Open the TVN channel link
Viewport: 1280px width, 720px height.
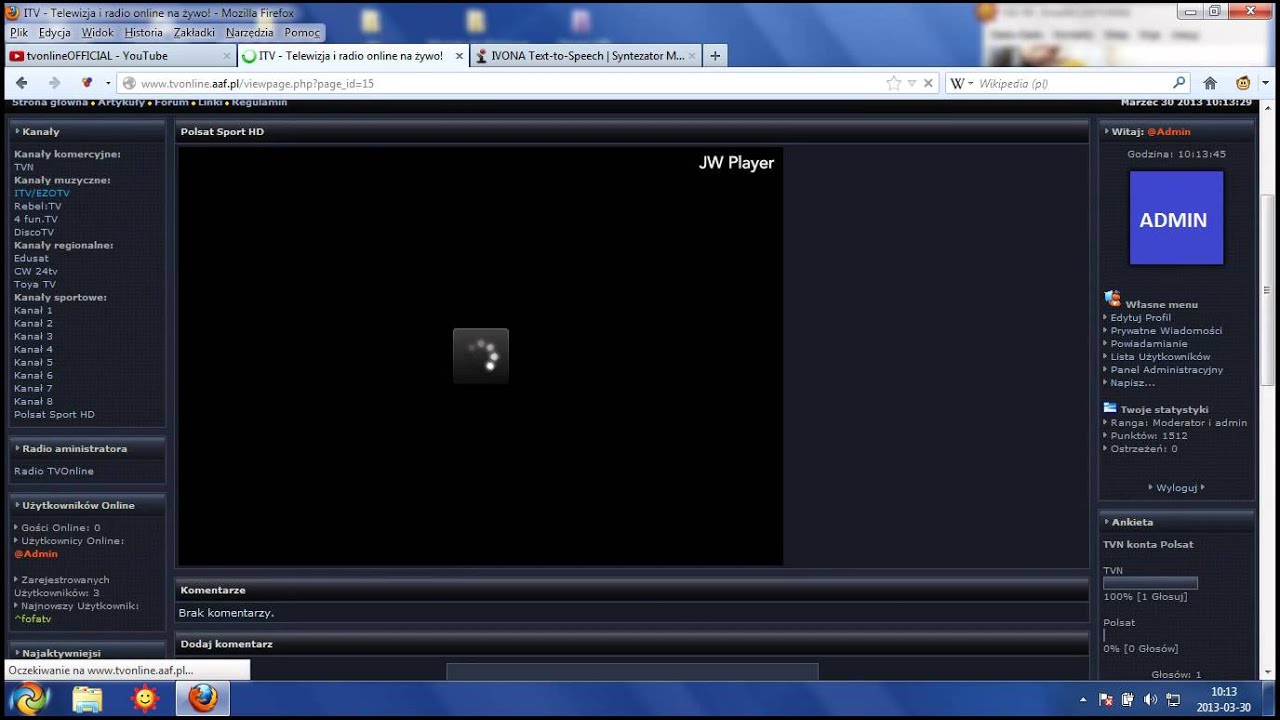click(x=24, y=167)
